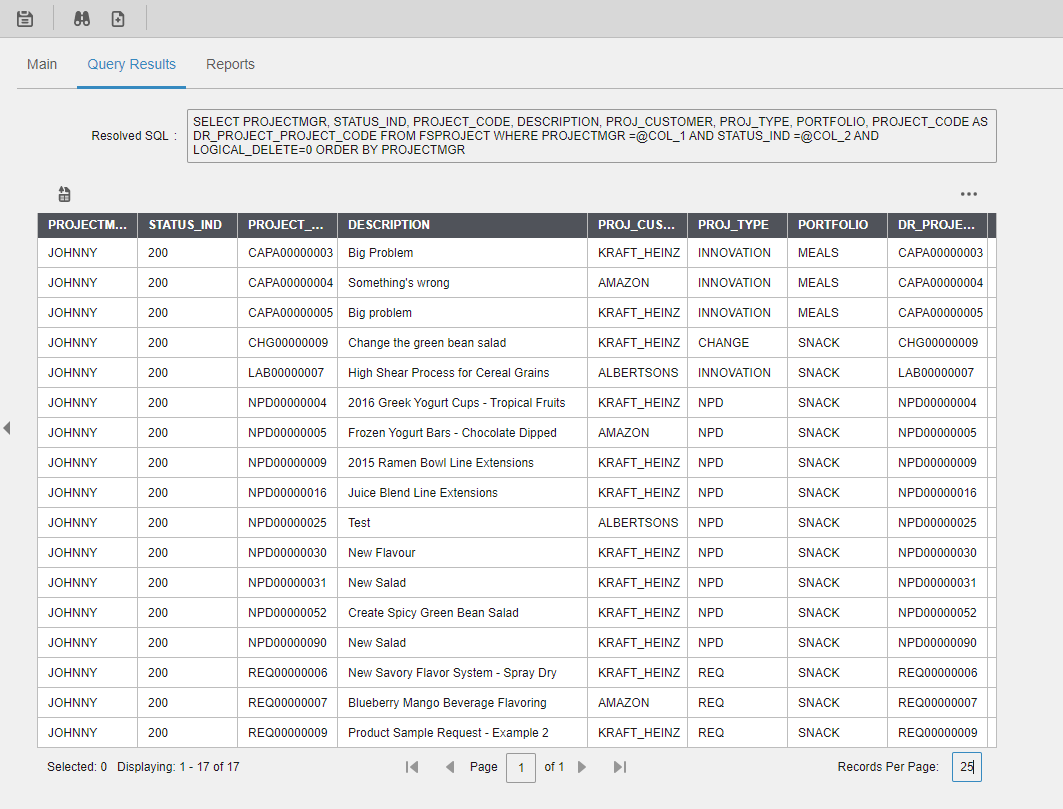Click the previous page arrow icon
This screenshot has height=809, width=1063.
coord(449,766)
